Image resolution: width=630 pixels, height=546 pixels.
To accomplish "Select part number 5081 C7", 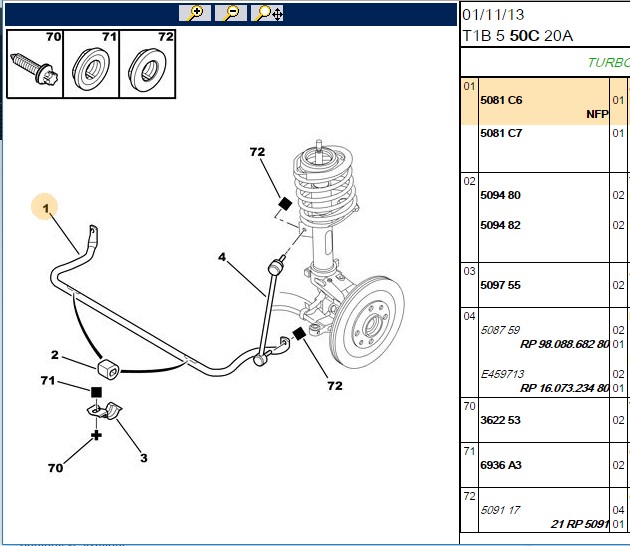I will click(x=501, y=133).
